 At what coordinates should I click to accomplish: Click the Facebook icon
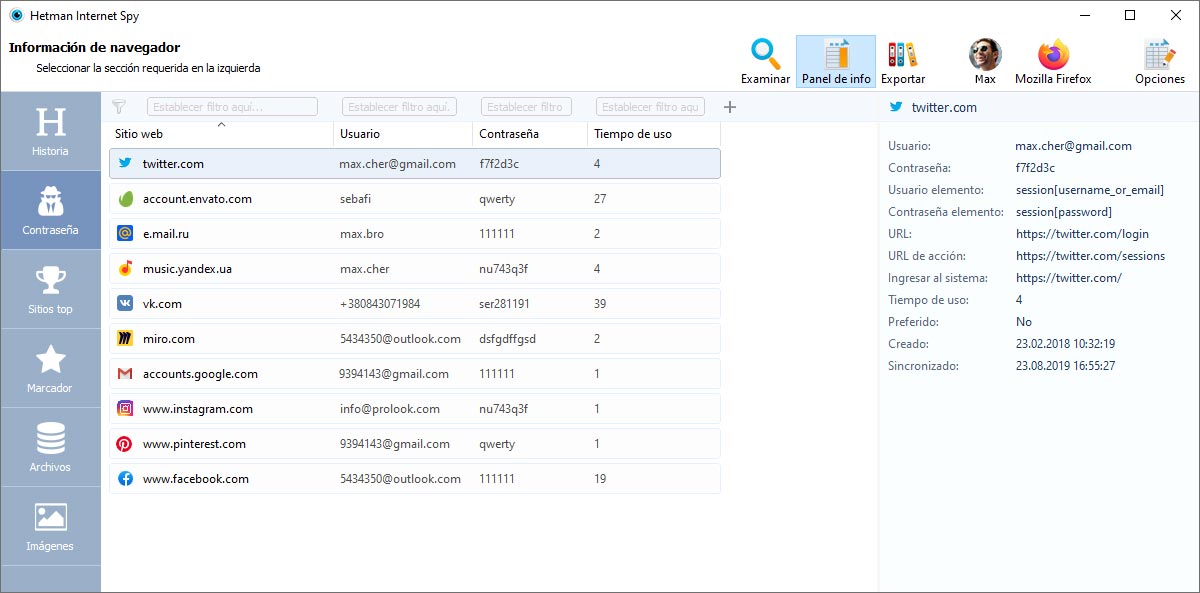click(125, 479)
